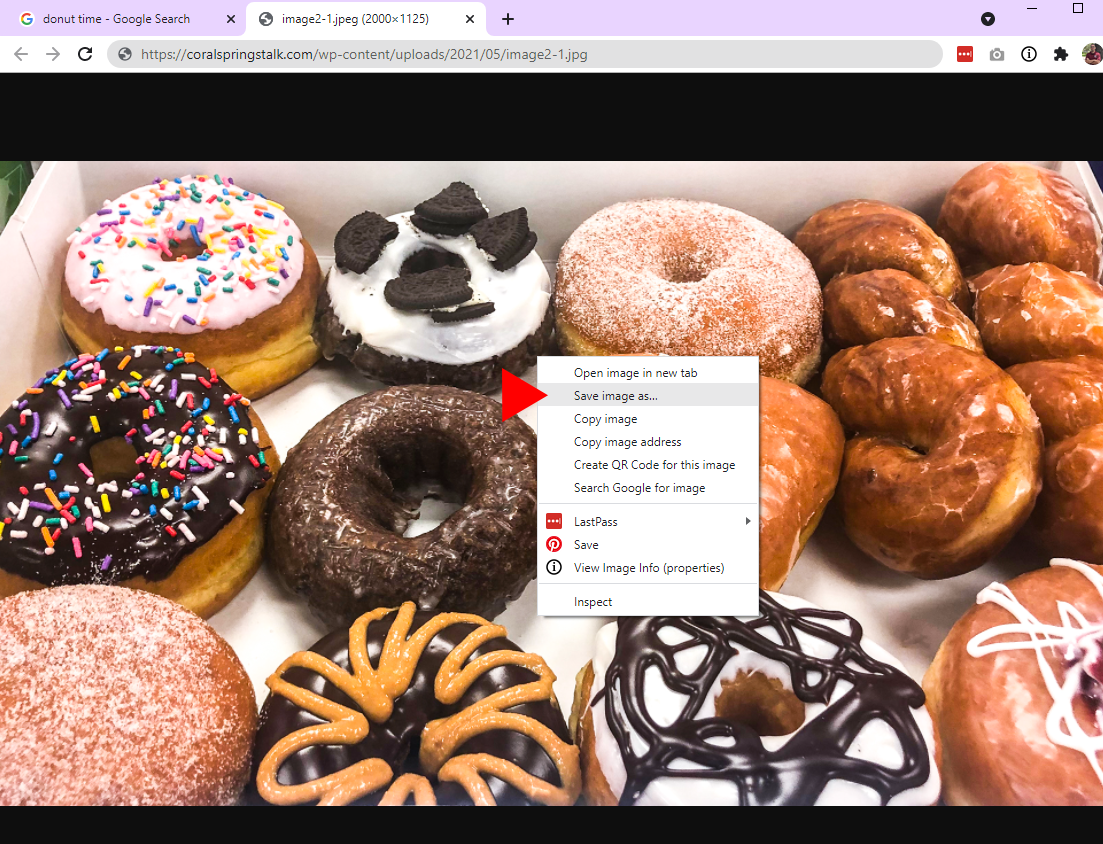Image resolution: width=1103 pixels, height=844 pixels.
Task: Choose Pinterest Save in context menu
Action: (648, 544)
